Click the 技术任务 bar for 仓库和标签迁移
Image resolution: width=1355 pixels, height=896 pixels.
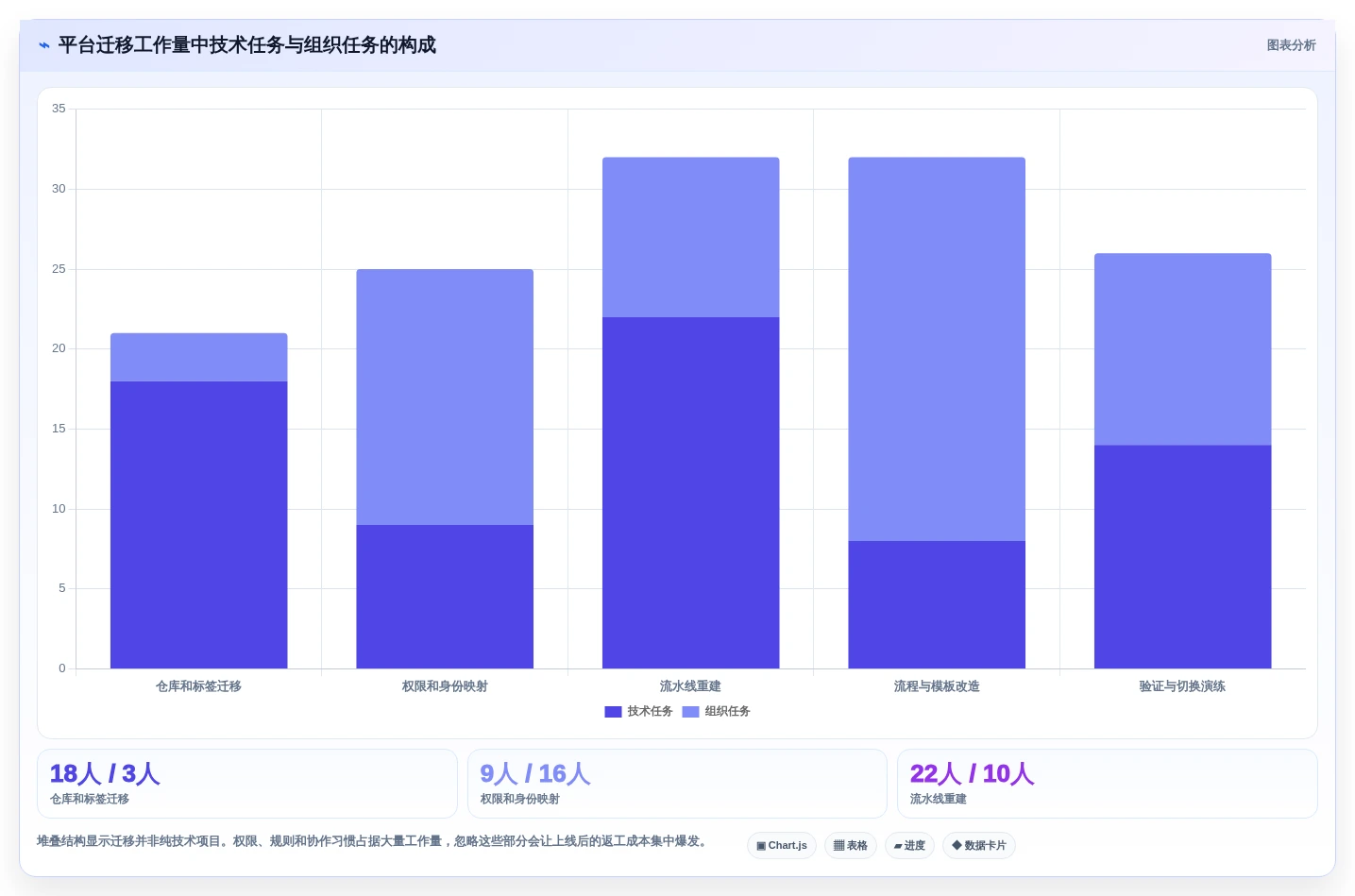(x=199, y=525)
